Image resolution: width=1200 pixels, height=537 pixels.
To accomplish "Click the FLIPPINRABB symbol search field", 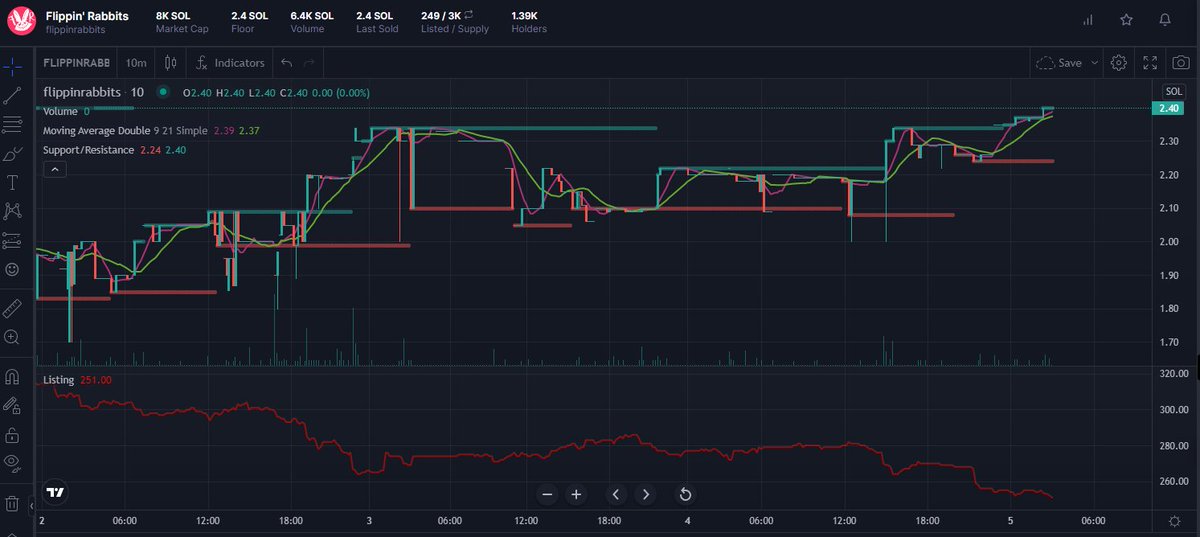I will tap(77, 62).
